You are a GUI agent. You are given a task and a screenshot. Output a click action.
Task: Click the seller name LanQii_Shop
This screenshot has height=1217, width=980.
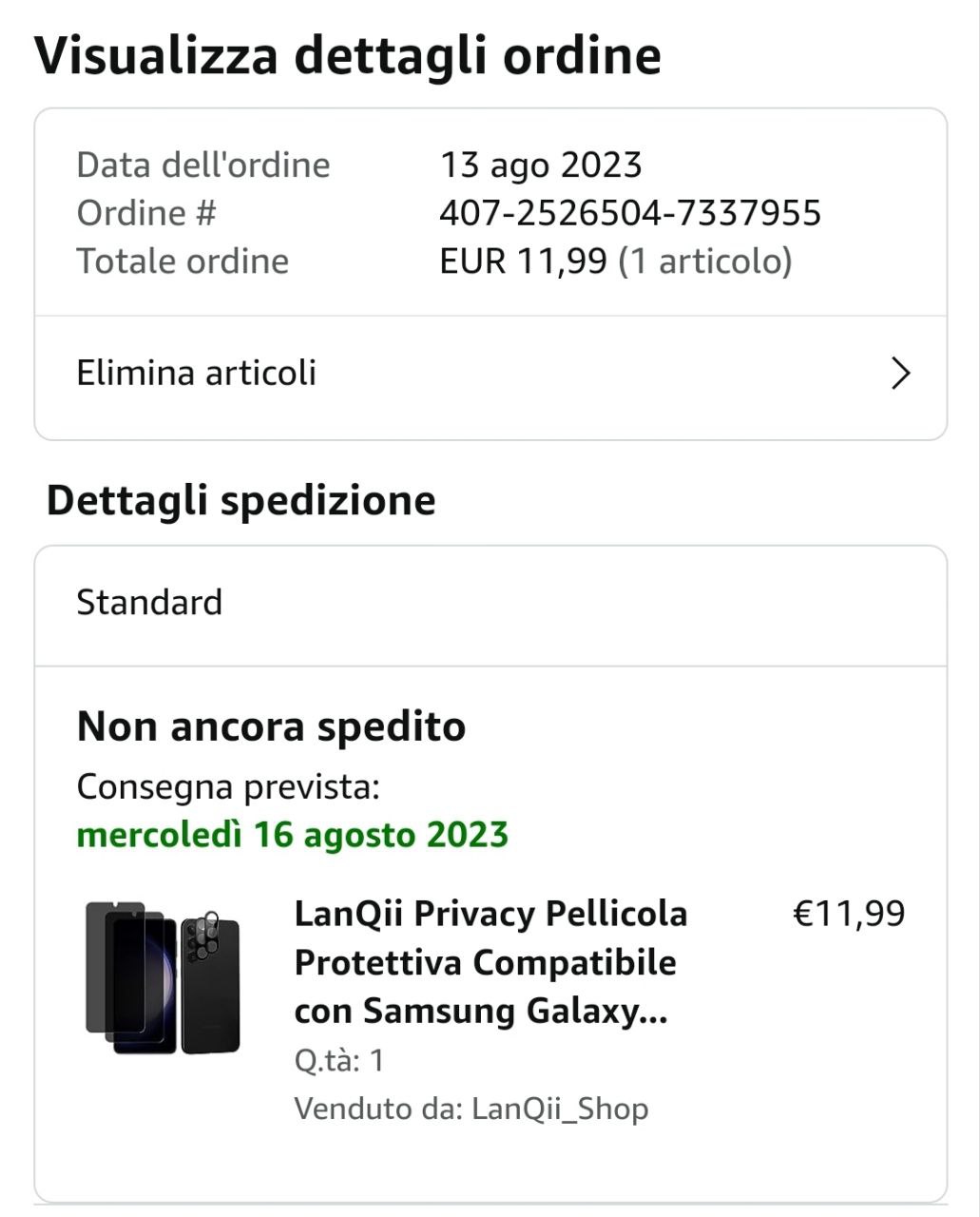560,1109
